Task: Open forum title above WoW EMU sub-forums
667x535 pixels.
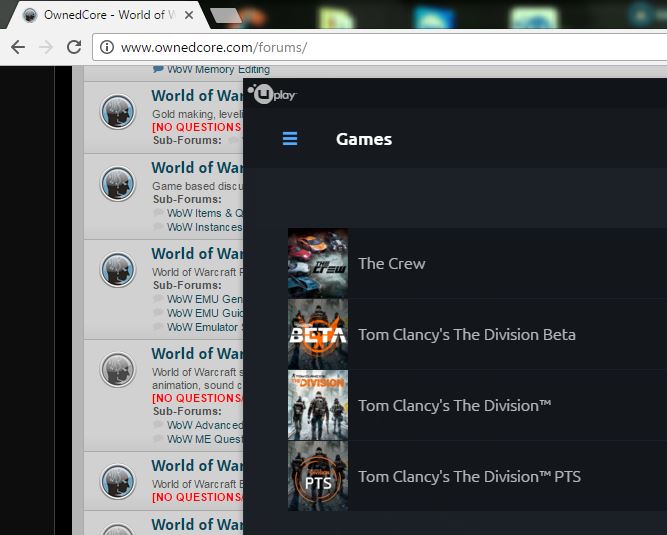Action: [197, 253]
